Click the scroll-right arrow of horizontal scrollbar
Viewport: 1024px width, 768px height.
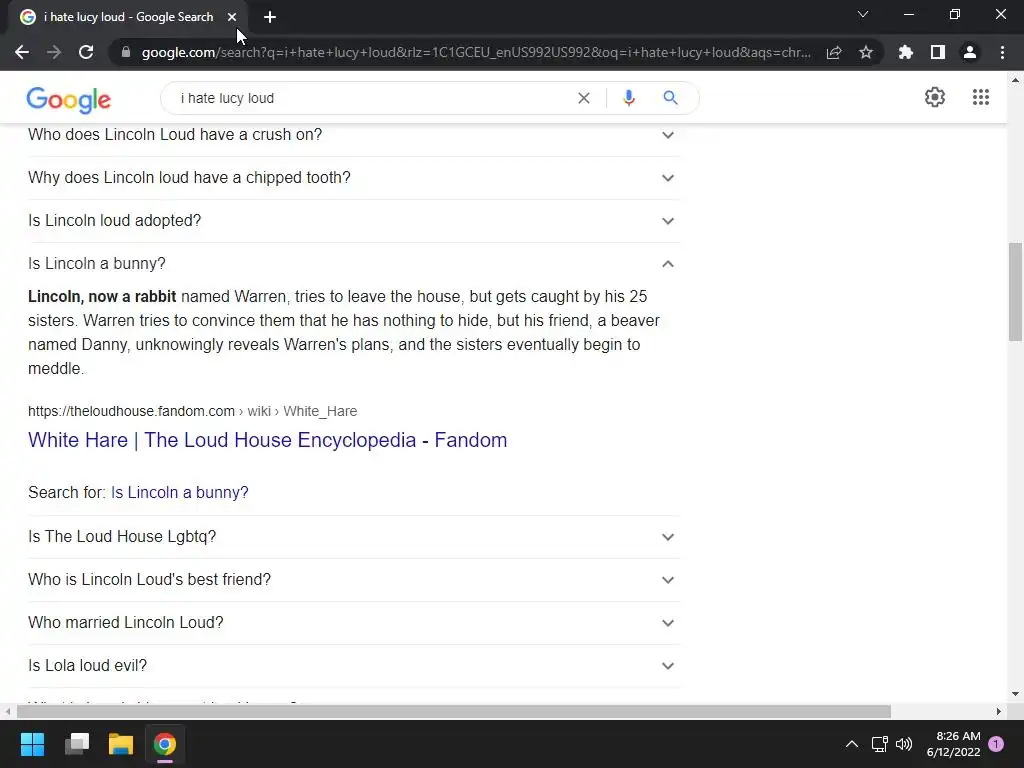[999, 711]
